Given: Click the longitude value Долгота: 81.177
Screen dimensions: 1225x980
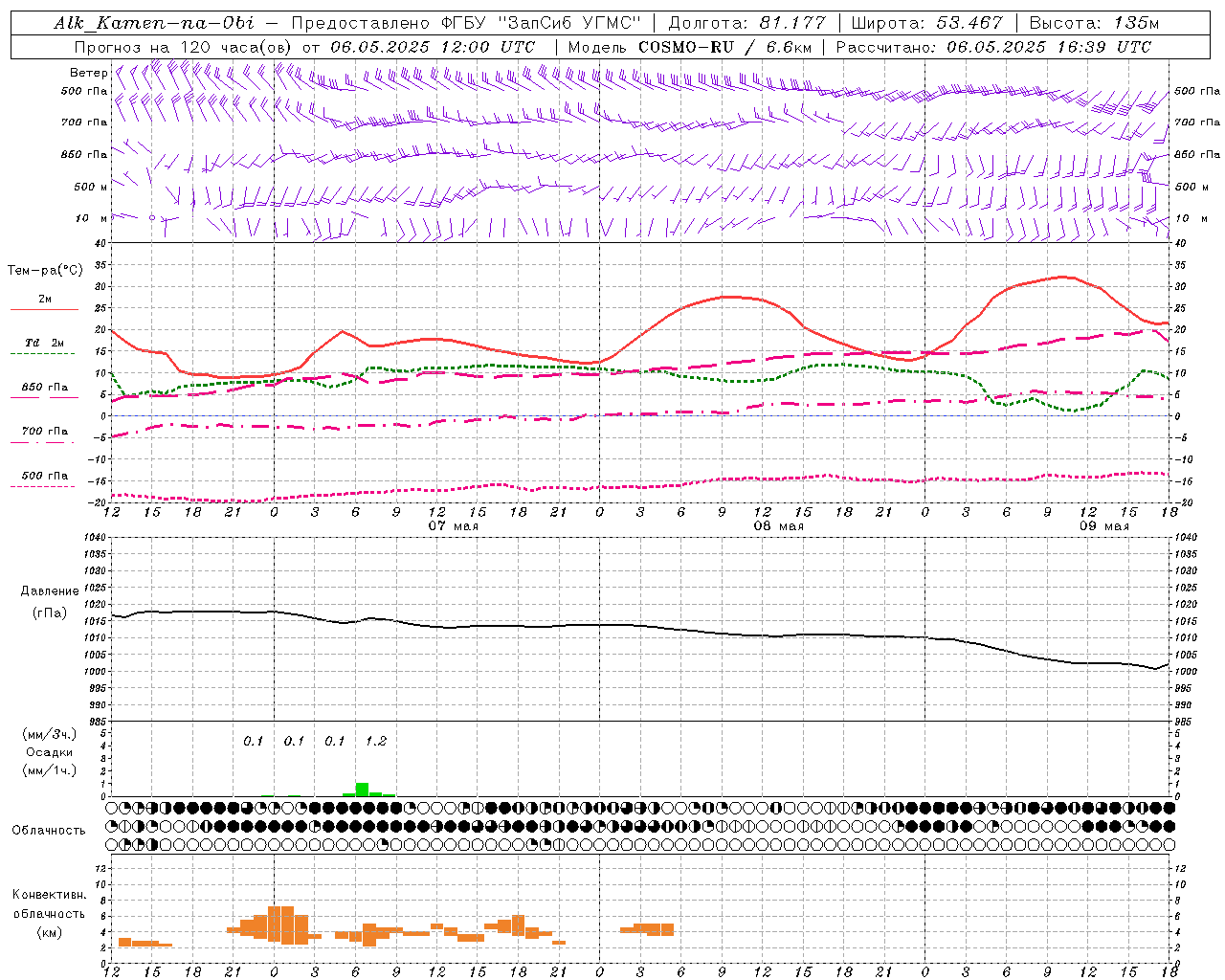Looking at the screenshot, I should pos(746,23).
